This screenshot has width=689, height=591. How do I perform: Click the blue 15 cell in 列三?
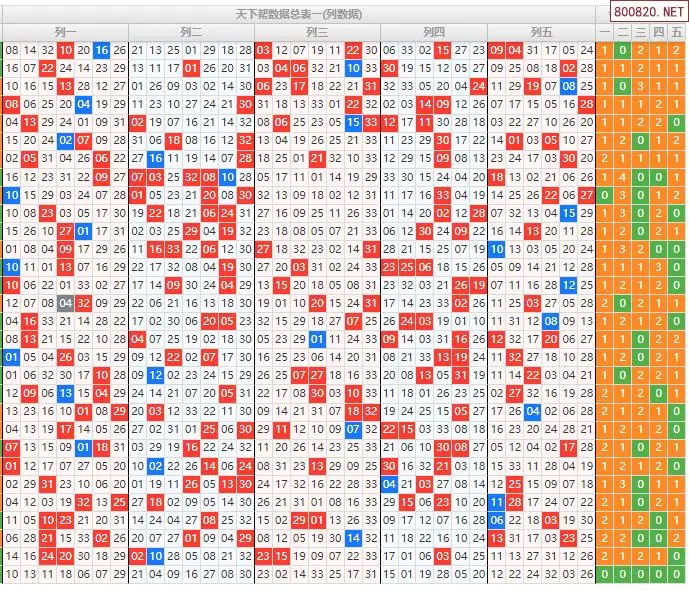coord(353,122)
